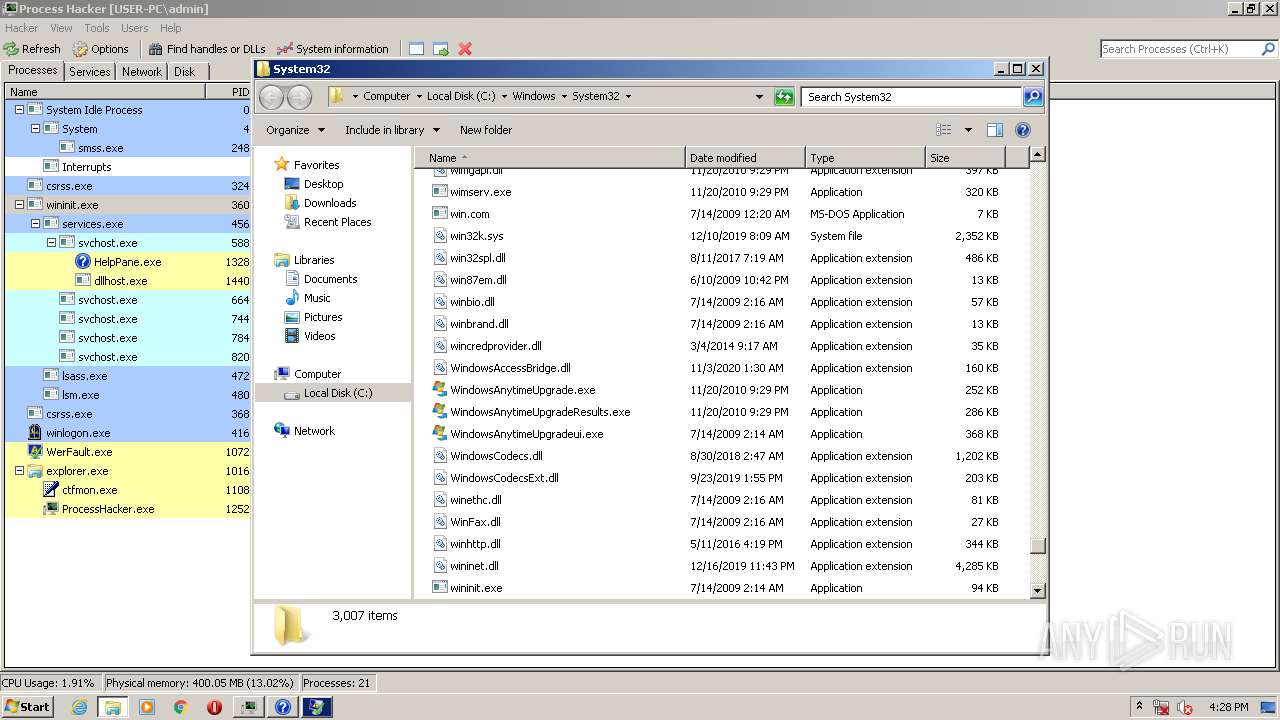The image size is (1280, 720).
Task: Open address bar history dropdown arrow
Action: pyautogui.click(x=760, y=97)
